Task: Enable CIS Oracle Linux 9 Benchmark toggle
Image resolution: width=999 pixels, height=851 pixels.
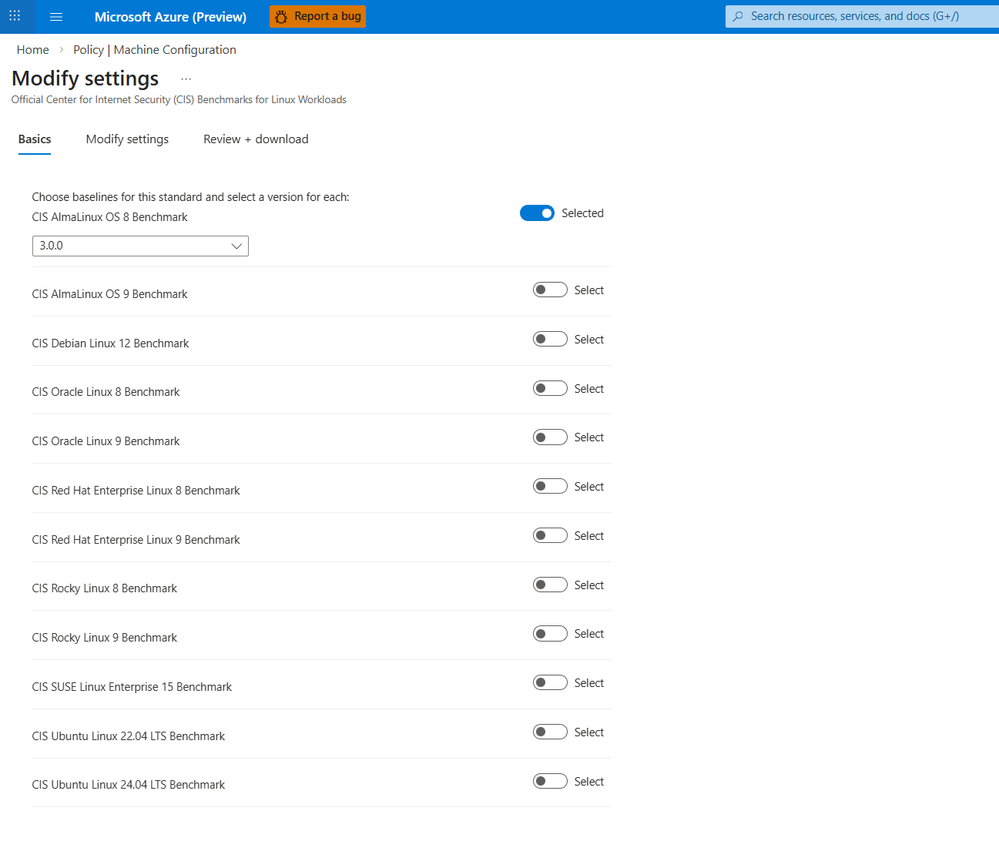Action: [x=550, y=437]
